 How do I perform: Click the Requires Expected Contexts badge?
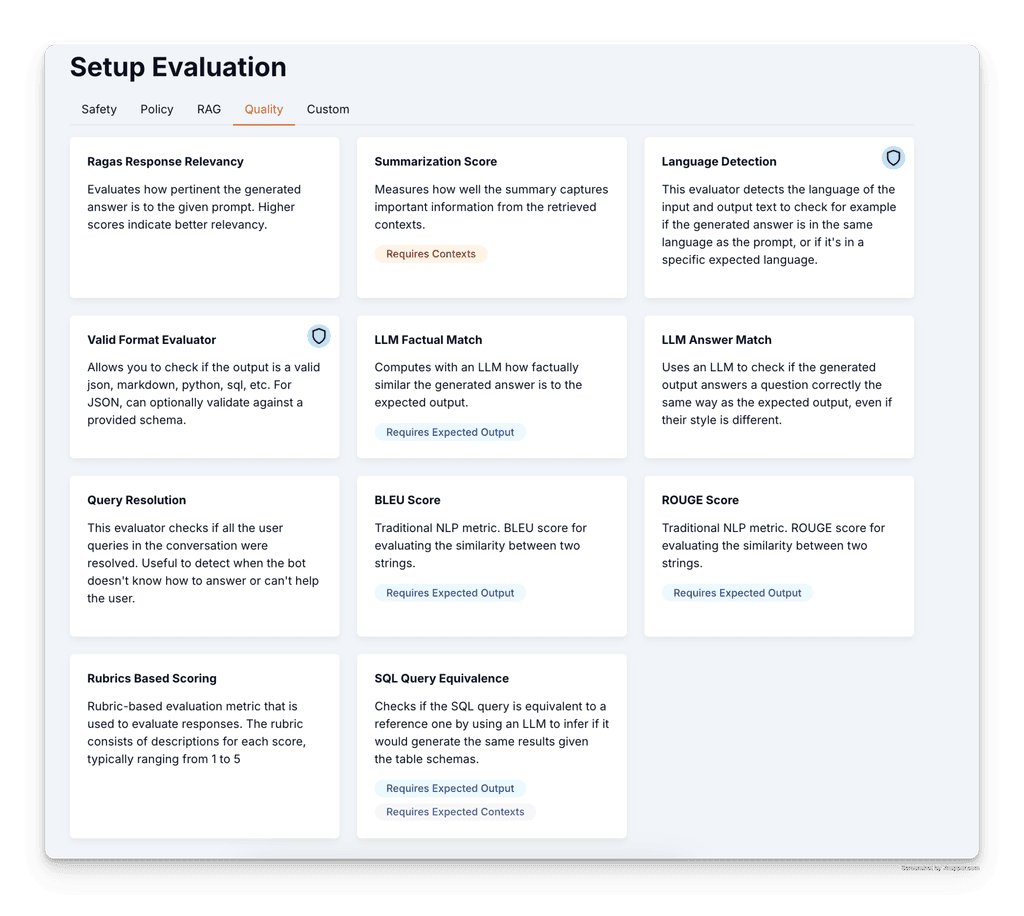[x=455, y=812]
